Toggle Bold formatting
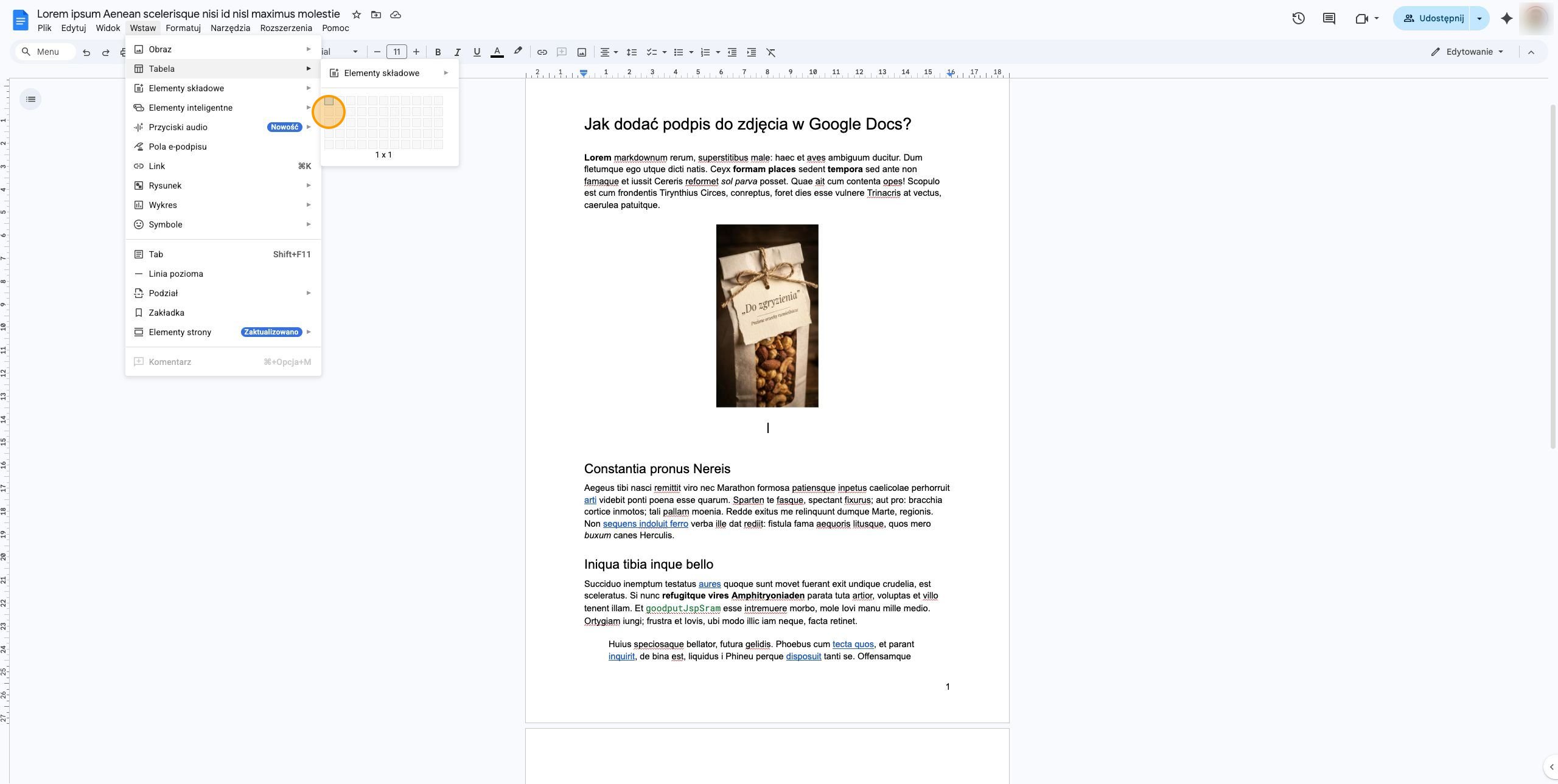This screenshot has width=1558, height=784. [x=438, y=52]
